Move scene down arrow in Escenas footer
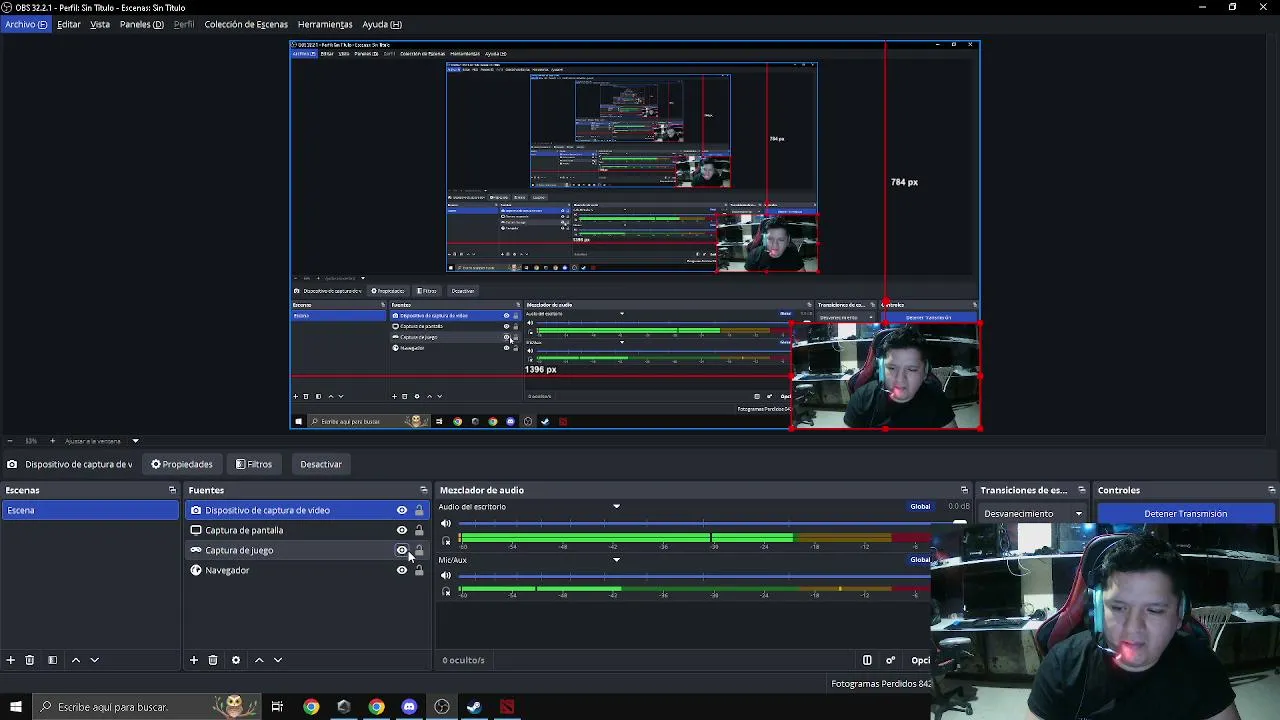This screenshot has width=1280, height=720. point(95,660)
